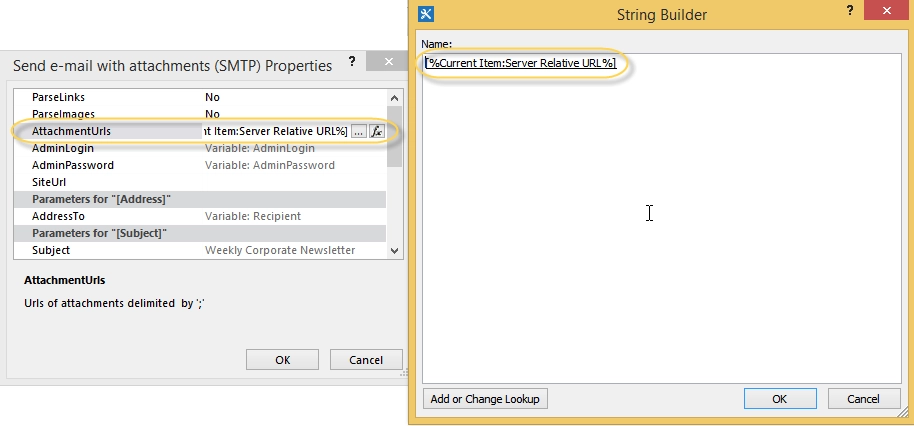Select the Subject property

pos(51,250)
